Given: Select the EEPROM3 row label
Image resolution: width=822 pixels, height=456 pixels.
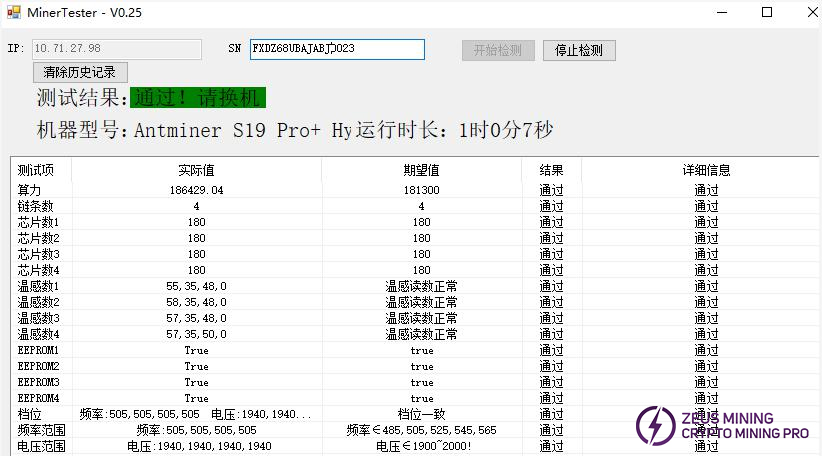Looking at the screenshot, I should 38,382.
